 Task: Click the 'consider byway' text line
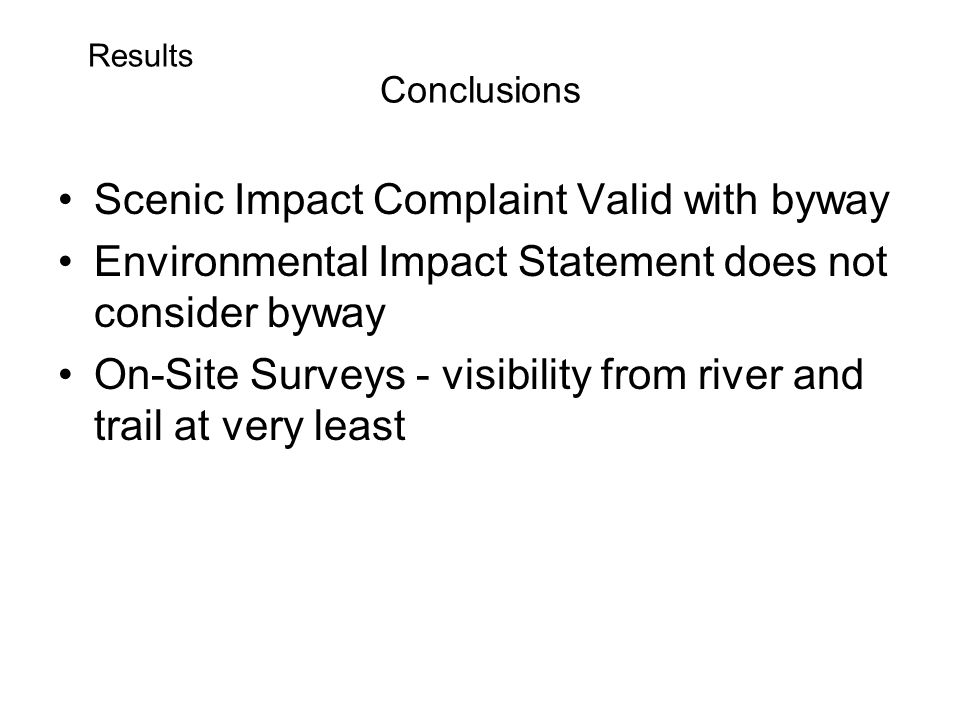pos(240,313)
